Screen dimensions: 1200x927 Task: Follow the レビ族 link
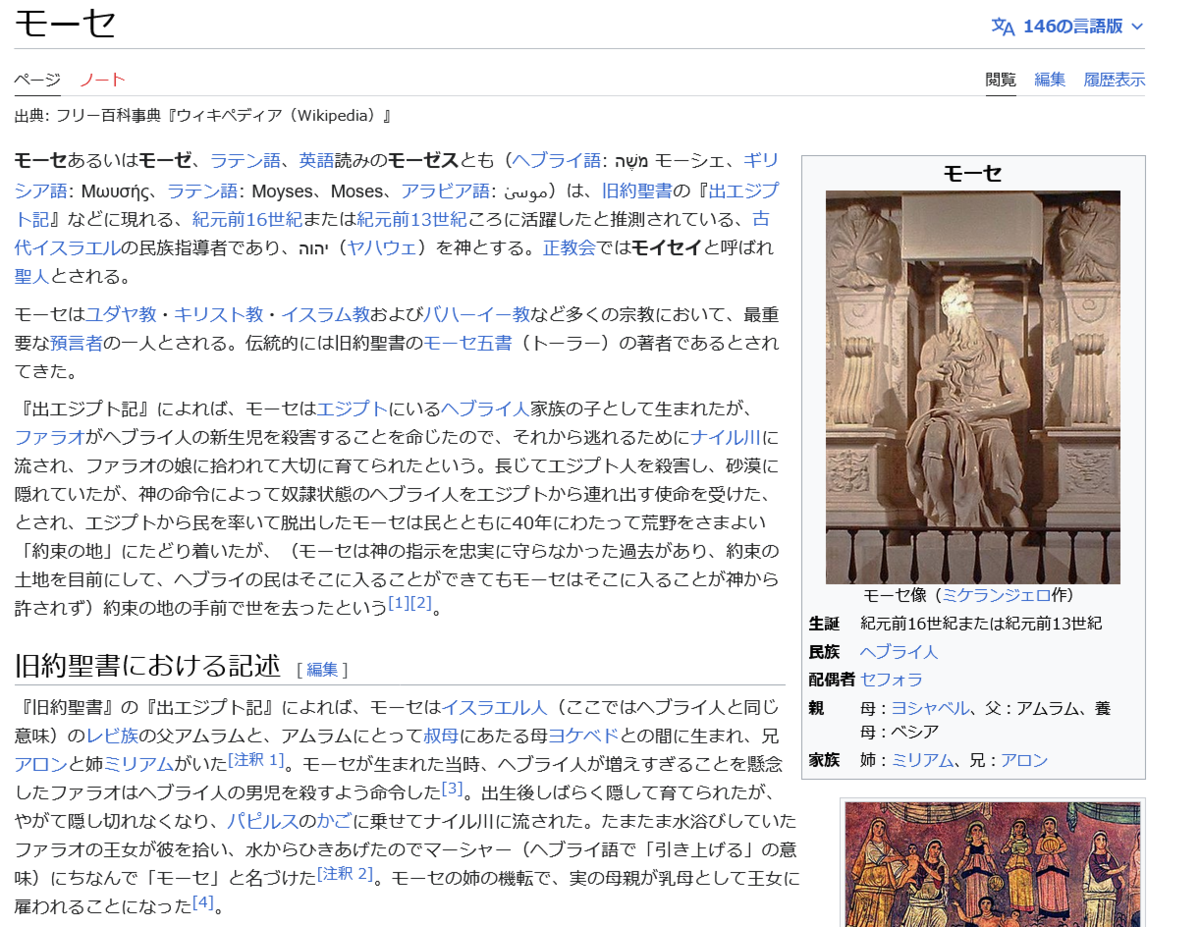click(x=112, y=736)
